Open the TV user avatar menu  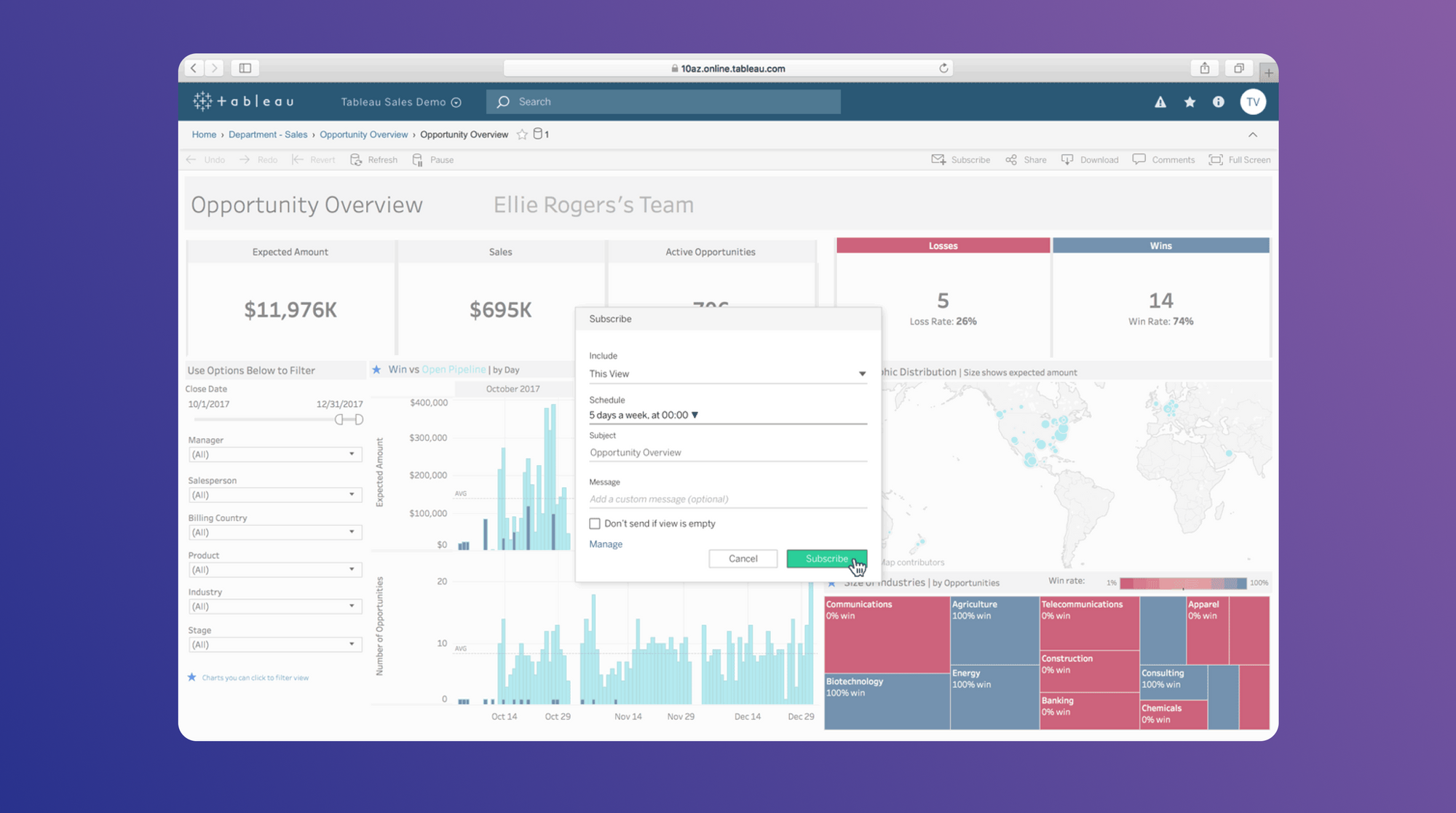(x=1253, y=102)
